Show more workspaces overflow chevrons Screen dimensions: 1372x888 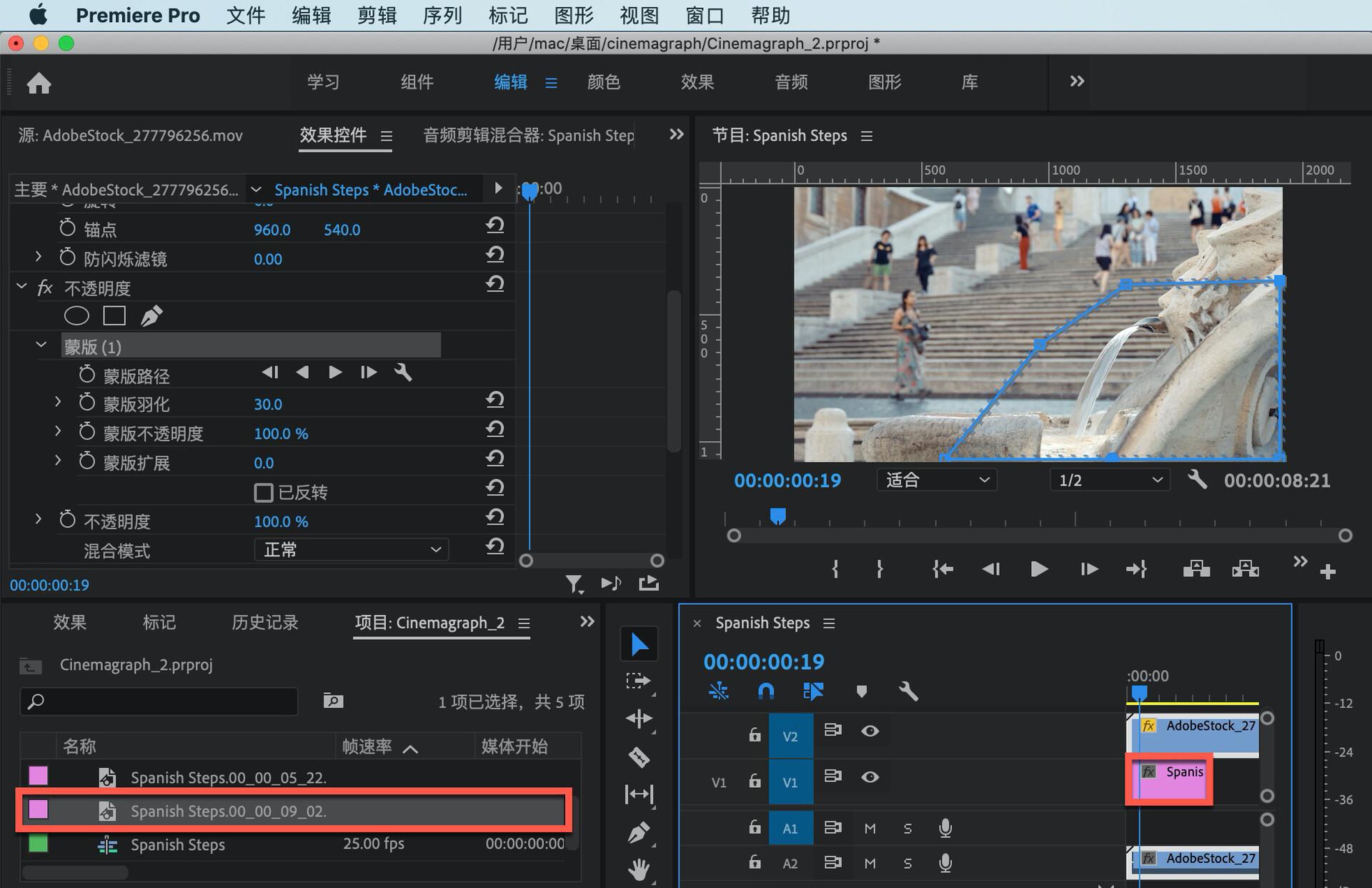1077,82
